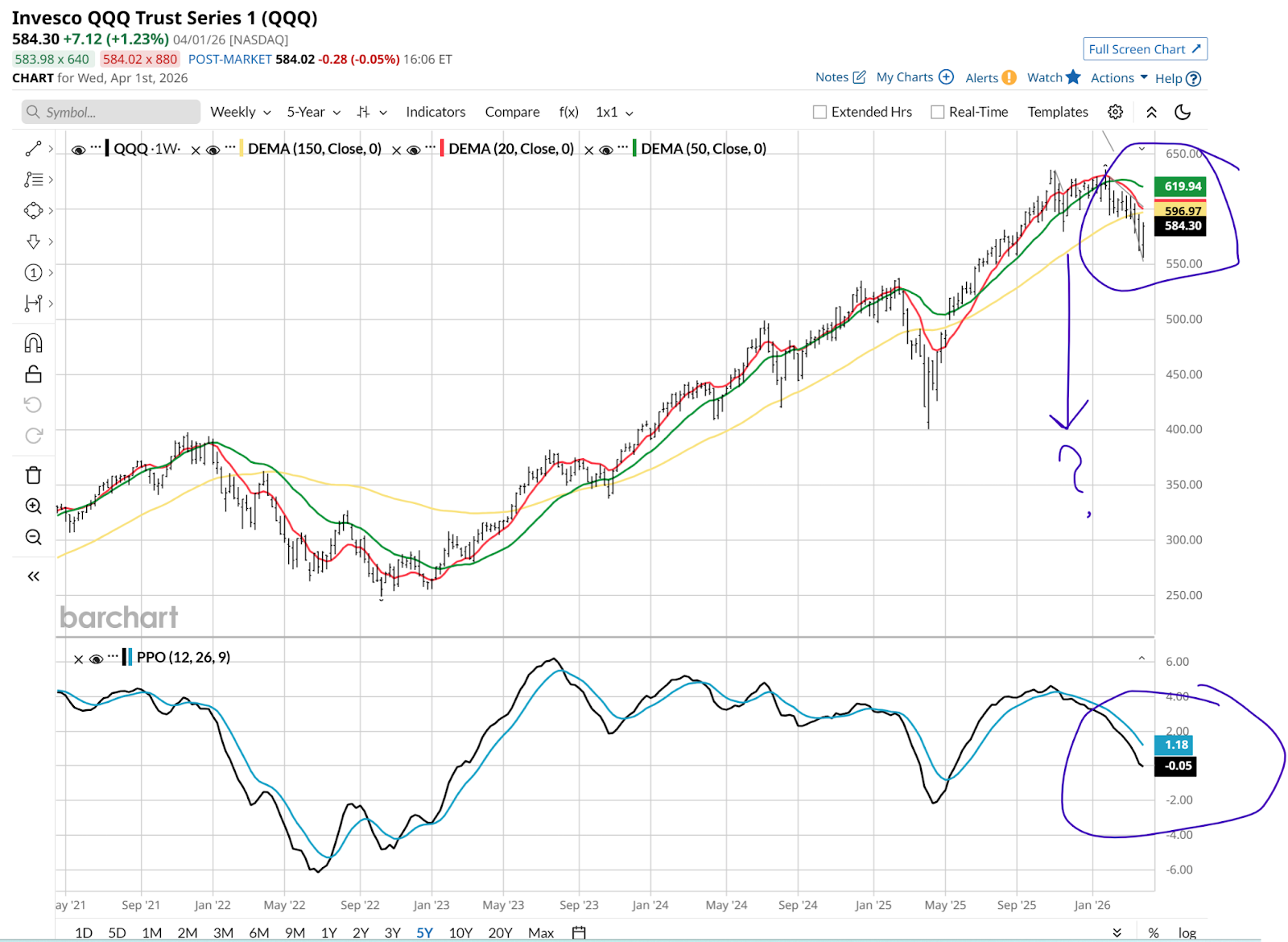This screenshot has height=942, width=1288.
Task: Add to My Charts
Action: (914, 77)
